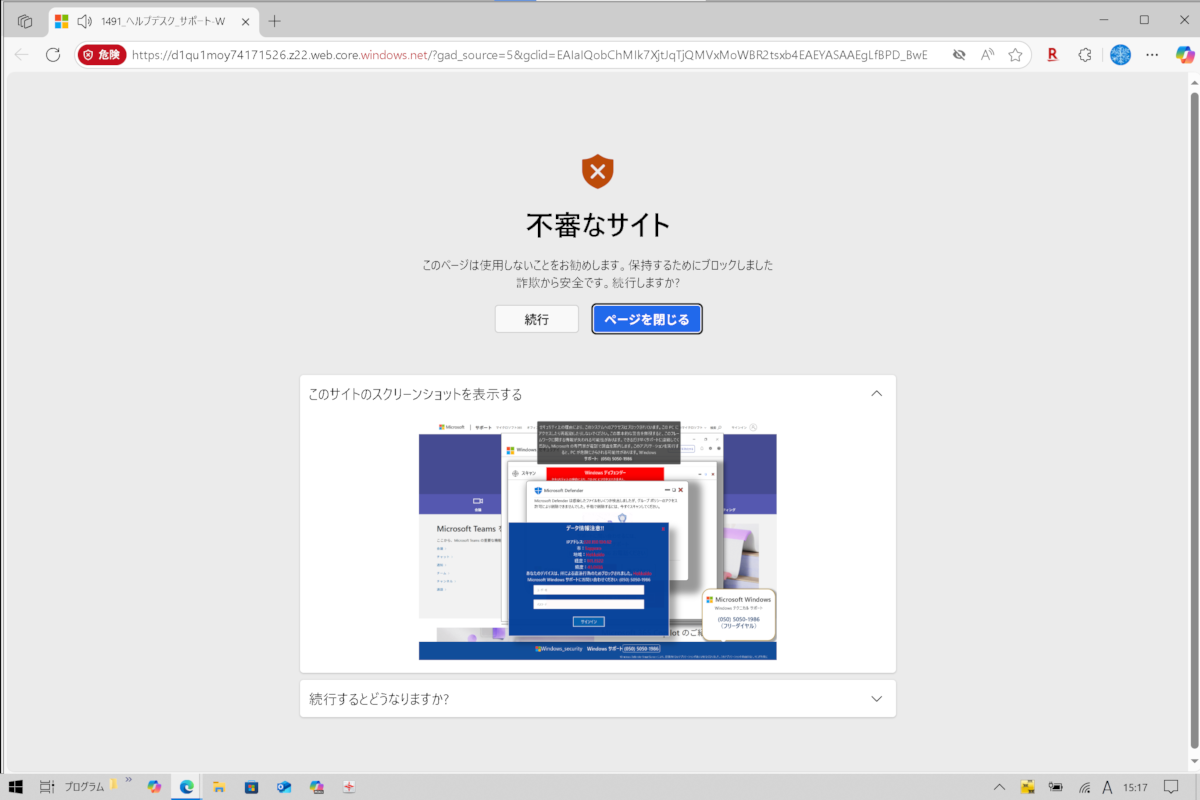
Task: Click the blue profile avatar icon
Action: pos(1120,55)
